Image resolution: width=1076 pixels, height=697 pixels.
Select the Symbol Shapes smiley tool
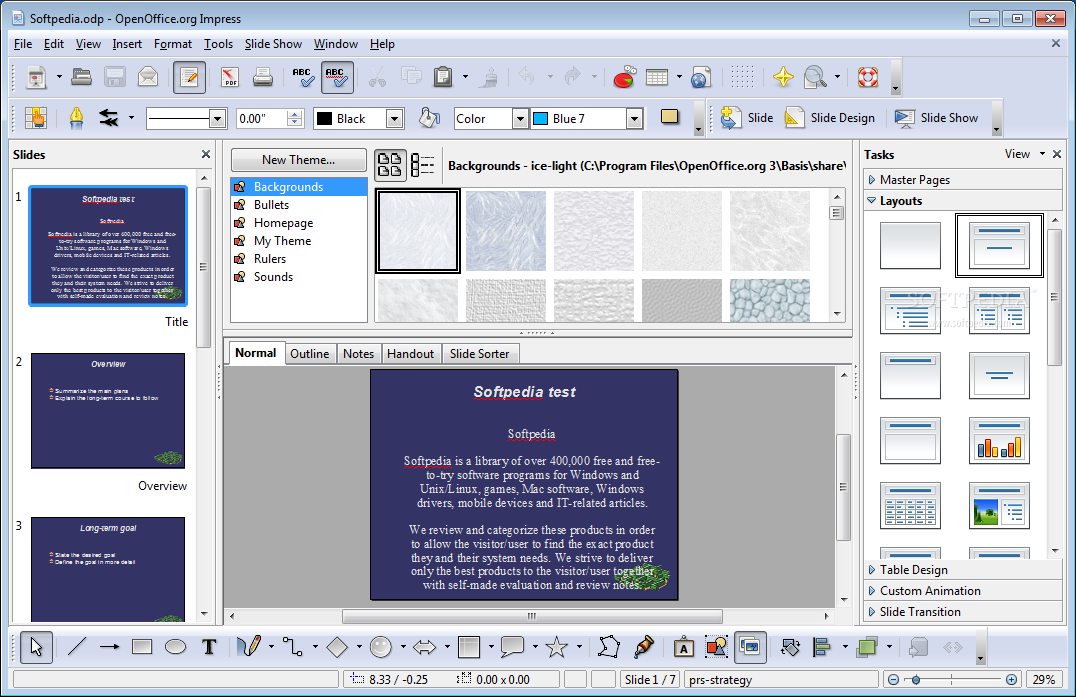pyautogui.click(x=381, y=647)
